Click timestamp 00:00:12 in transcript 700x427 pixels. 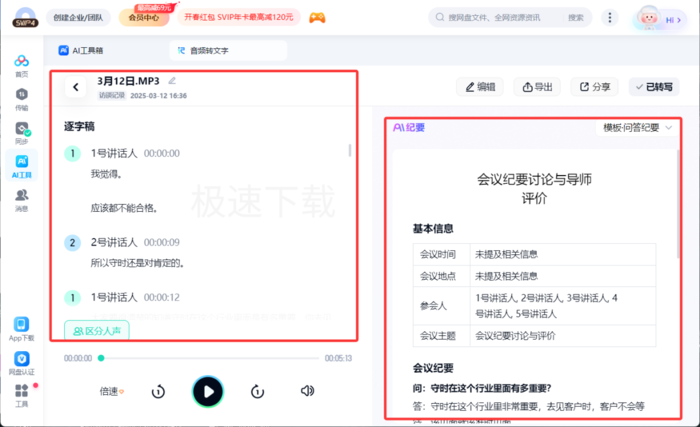[x=162, y=297]
